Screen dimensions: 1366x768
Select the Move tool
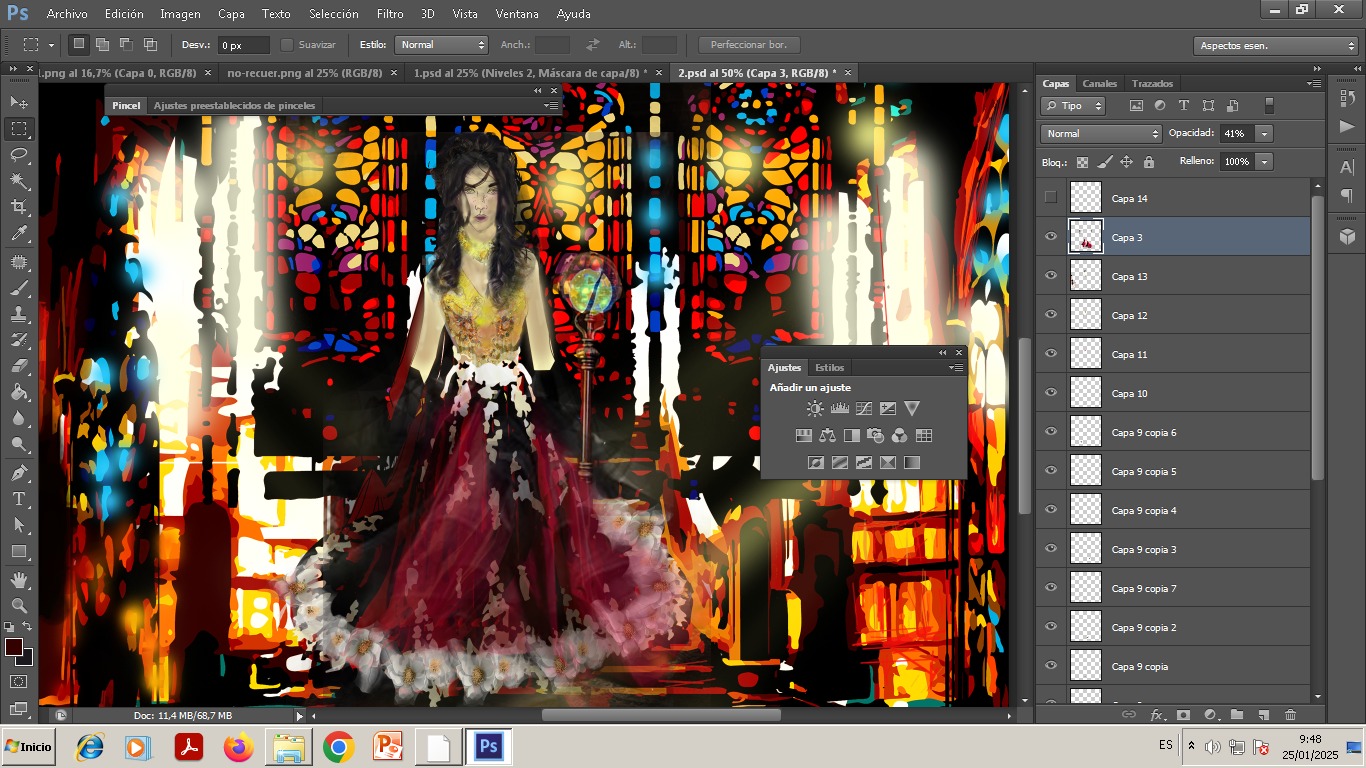pyautogui.click(x=19, y=102)
